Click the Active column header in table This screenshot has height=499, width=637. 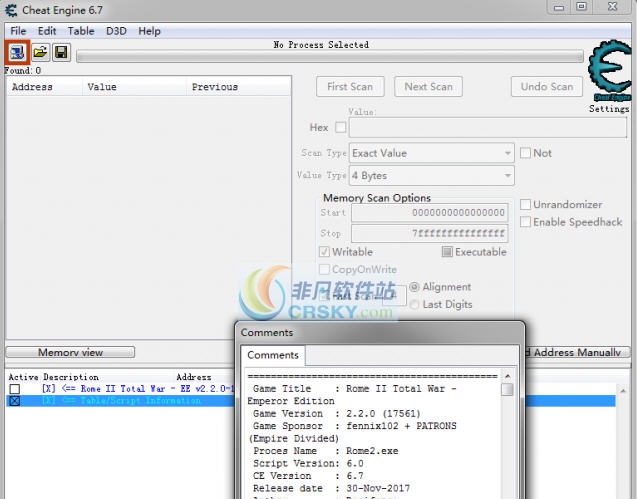click(23, 377)
